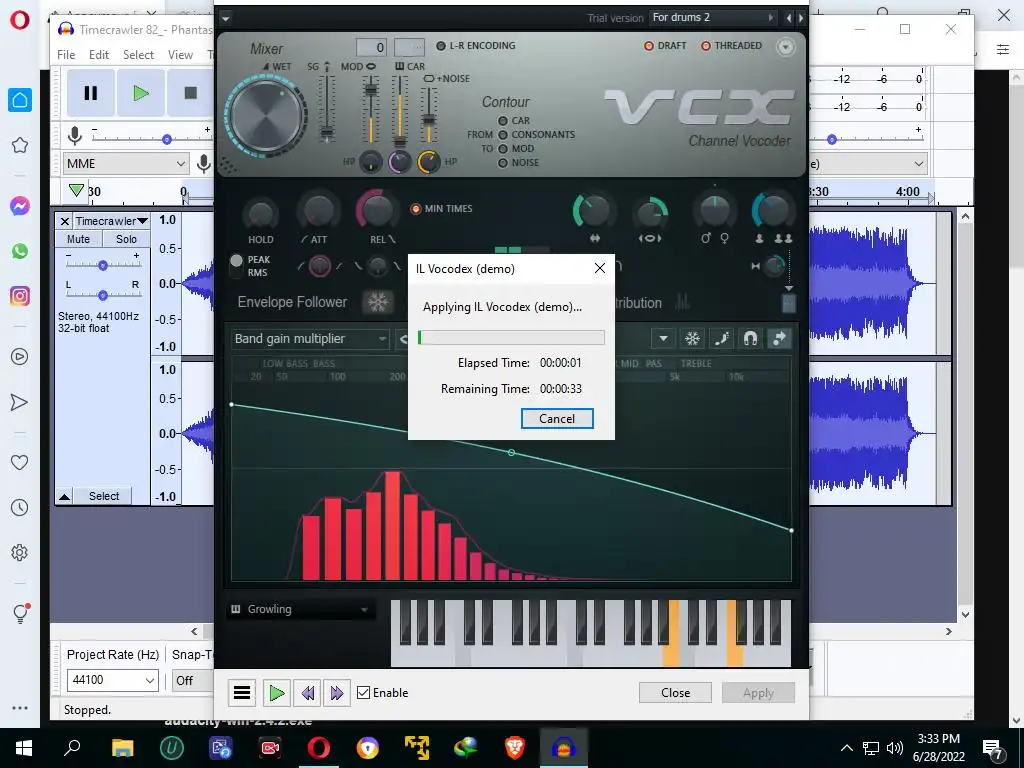
Task: Select the MOD contour radio option
Action: pos(503,149)
